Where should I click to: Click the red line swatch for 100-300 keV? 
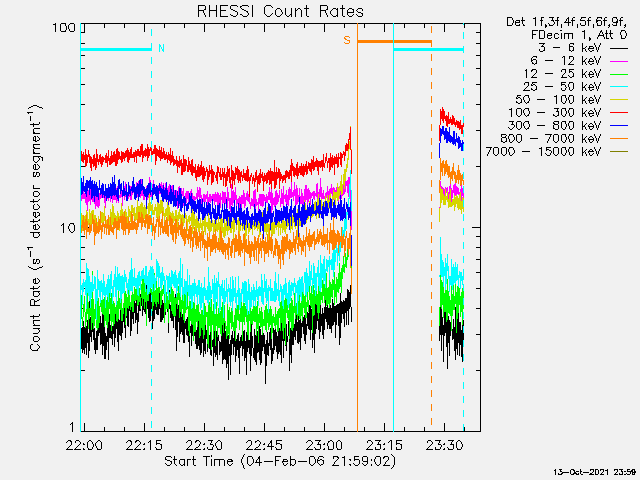click(x=619, y=113)
